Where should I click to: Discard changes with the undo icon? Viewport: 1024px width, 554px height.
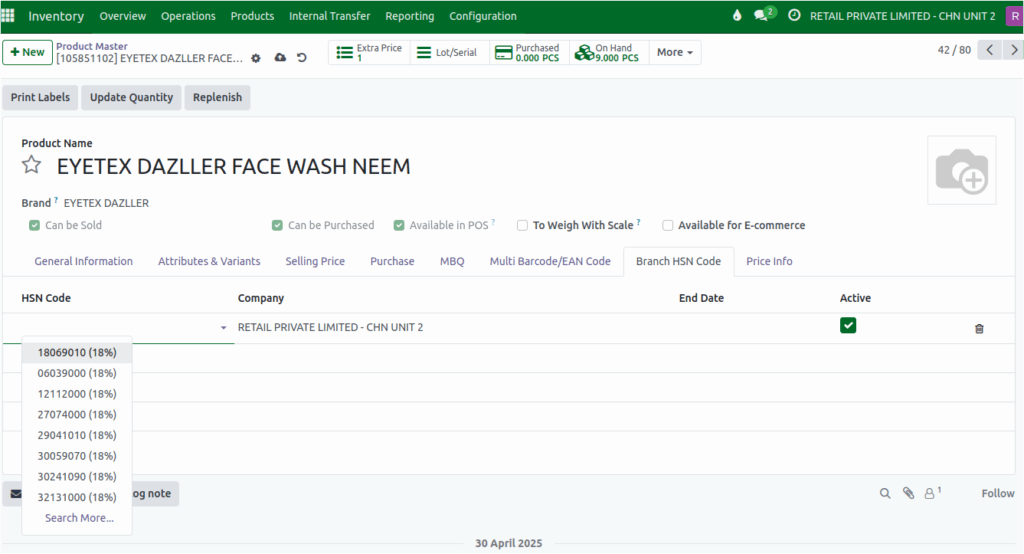point(302,57)
